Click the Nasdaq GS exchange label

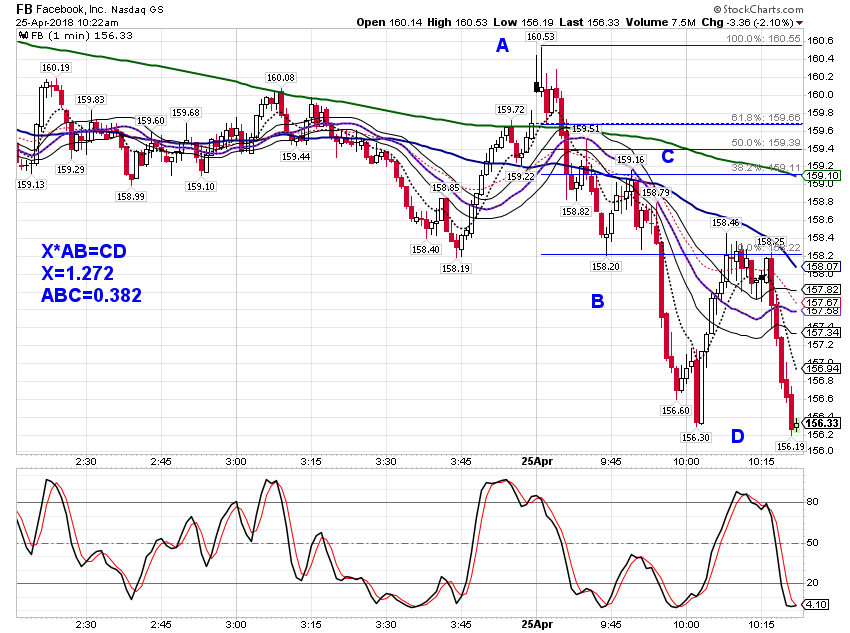coord(137,10)
